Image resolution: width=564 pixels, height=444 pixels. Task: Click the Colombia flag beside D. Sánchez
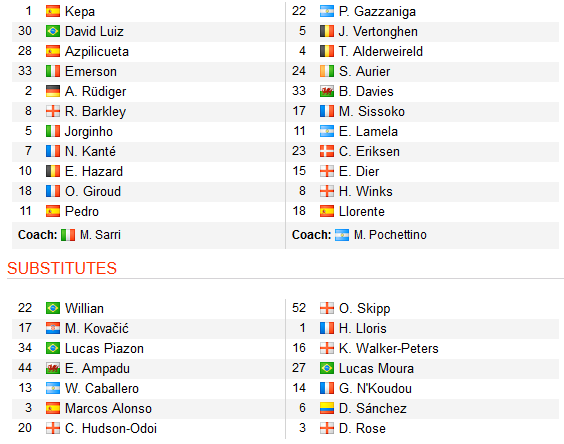[327, 408]
